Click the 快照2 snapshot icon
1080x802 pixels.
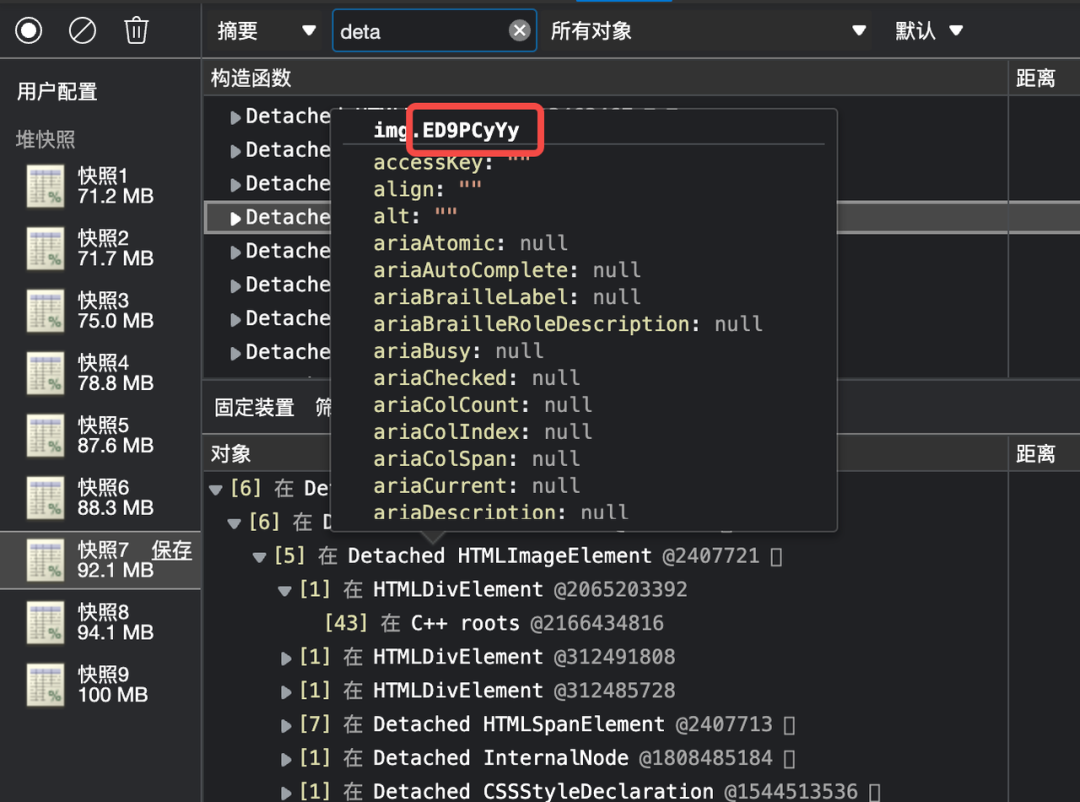(45, 248)
